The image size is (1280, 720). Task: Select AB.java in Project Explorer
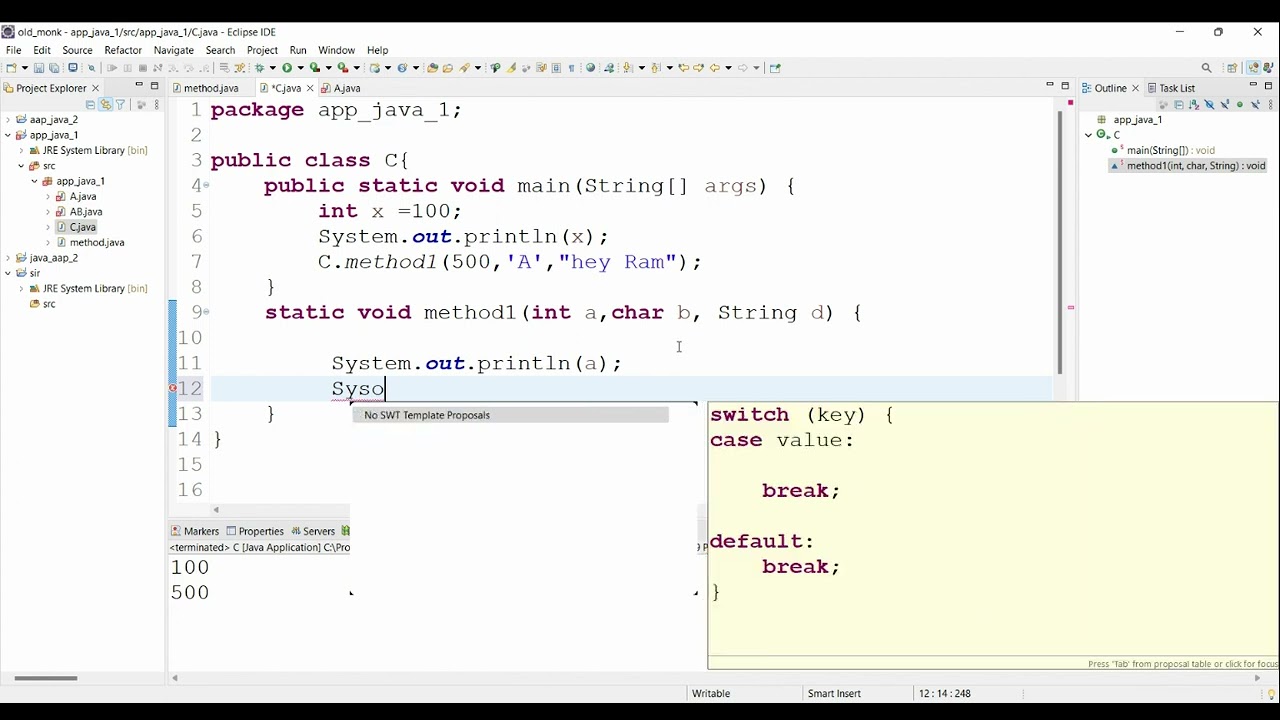pos(86,212)
